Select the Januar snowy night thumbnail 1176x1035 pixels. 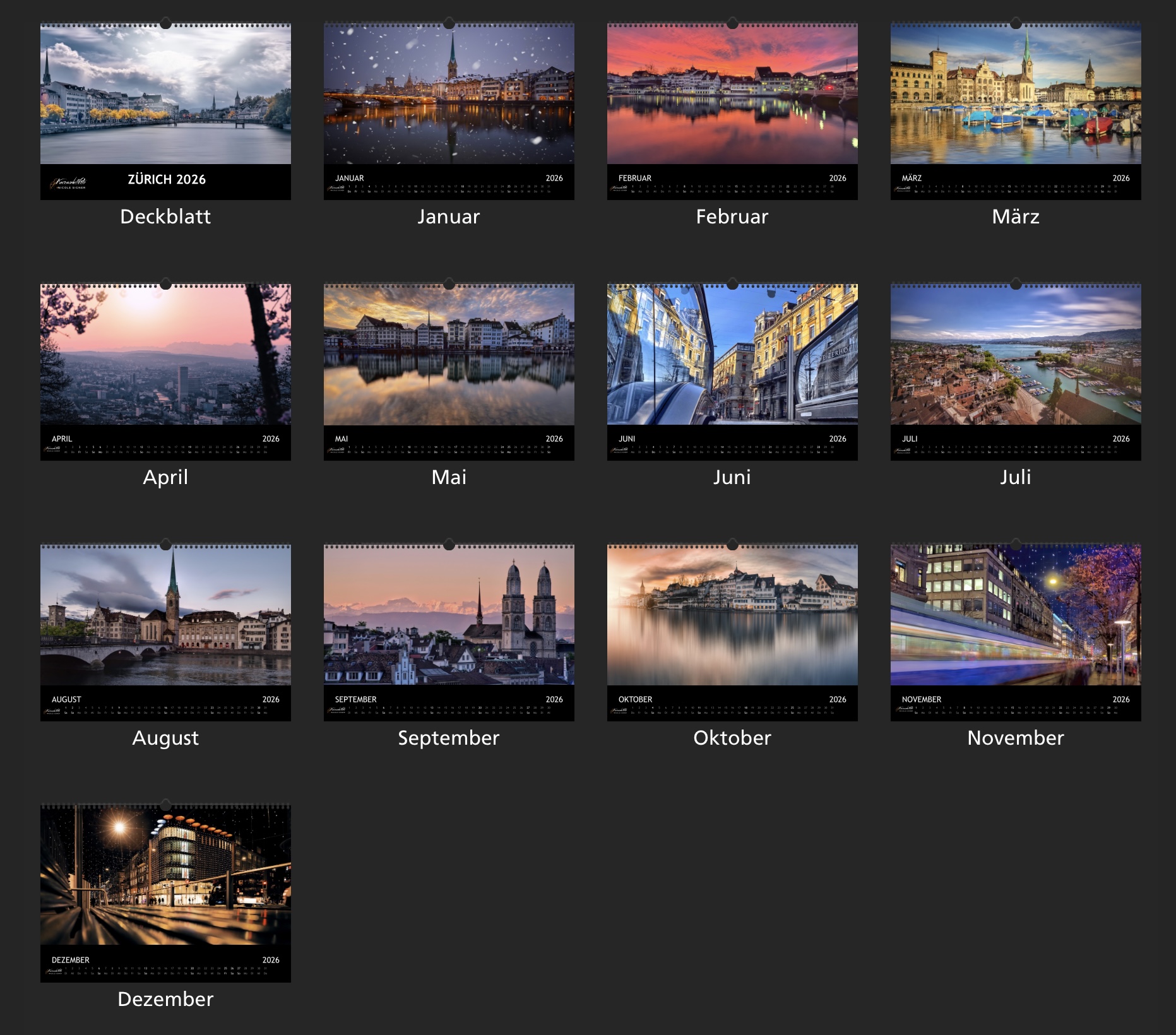[449, 95]
